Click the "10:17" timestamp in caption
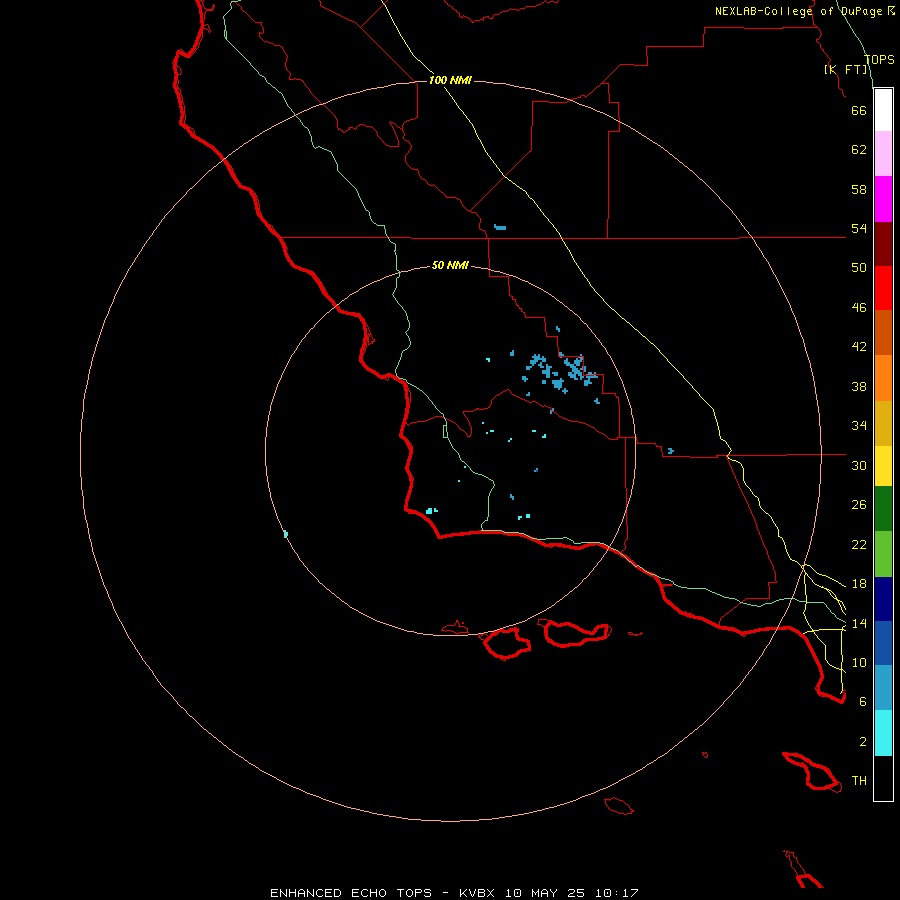900x900 pixels. click(616, 893)
